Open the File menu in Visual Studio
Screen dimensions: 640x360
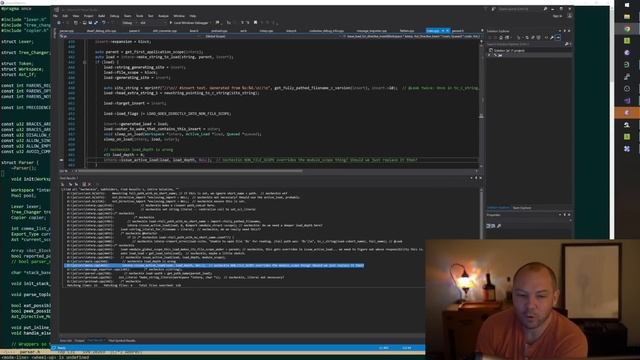[x=56, y=16]
